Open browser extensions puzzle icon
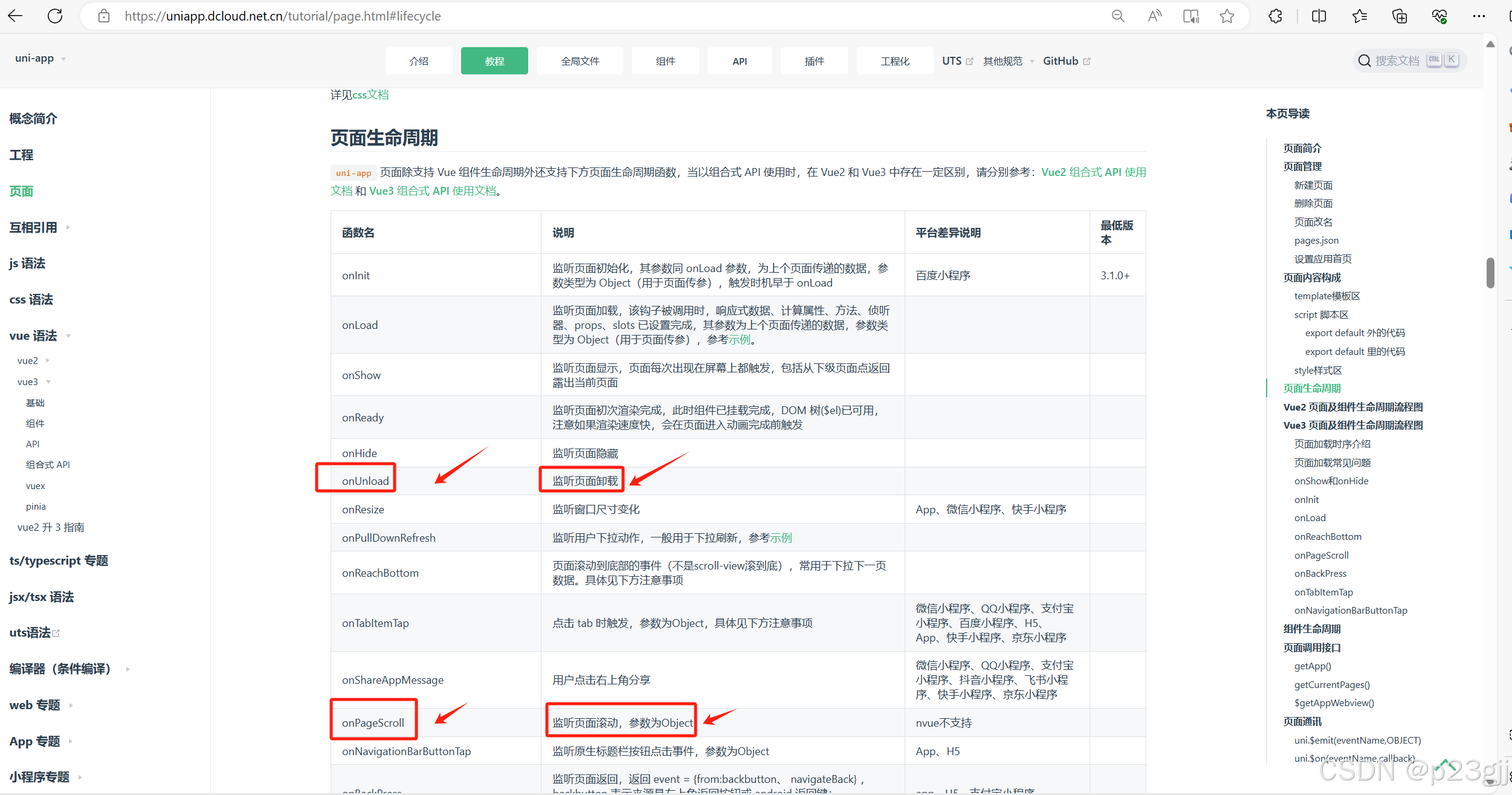Viewport: 1512px width, 795px height. coord(1275,16)
